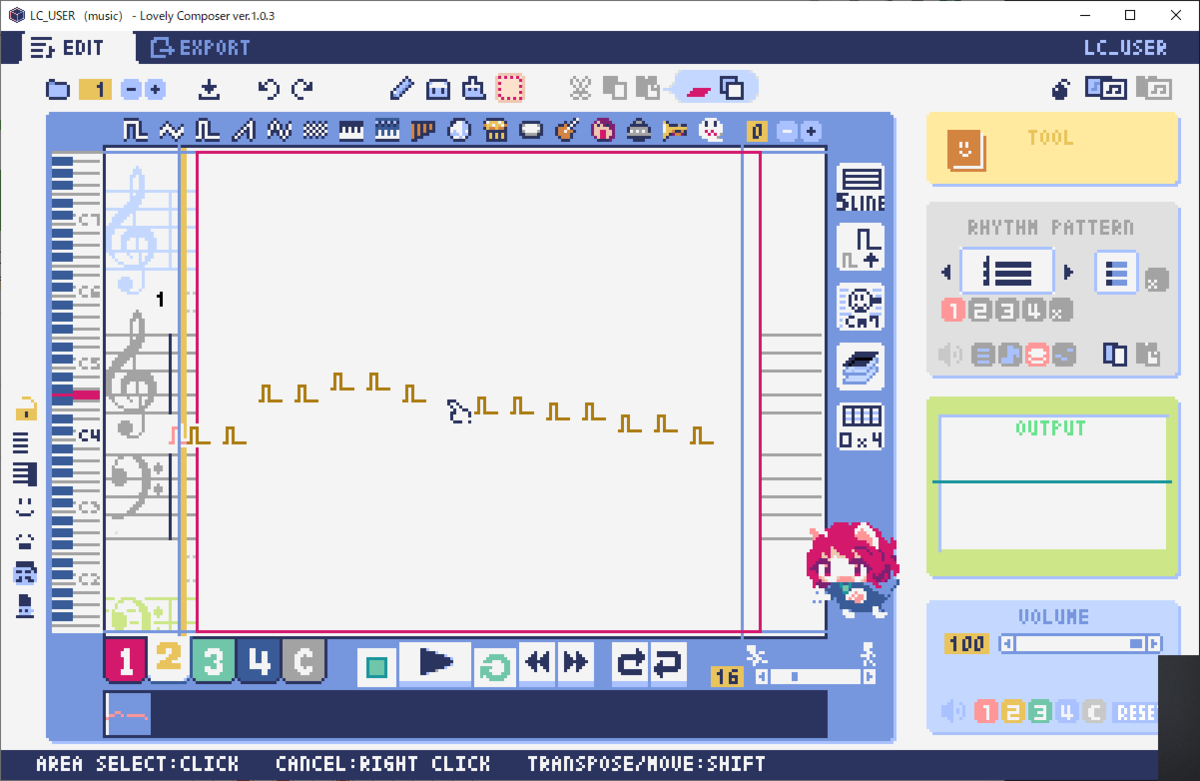
Task: Toggle volume channel 1 mute button
Action: coord(986,712)
